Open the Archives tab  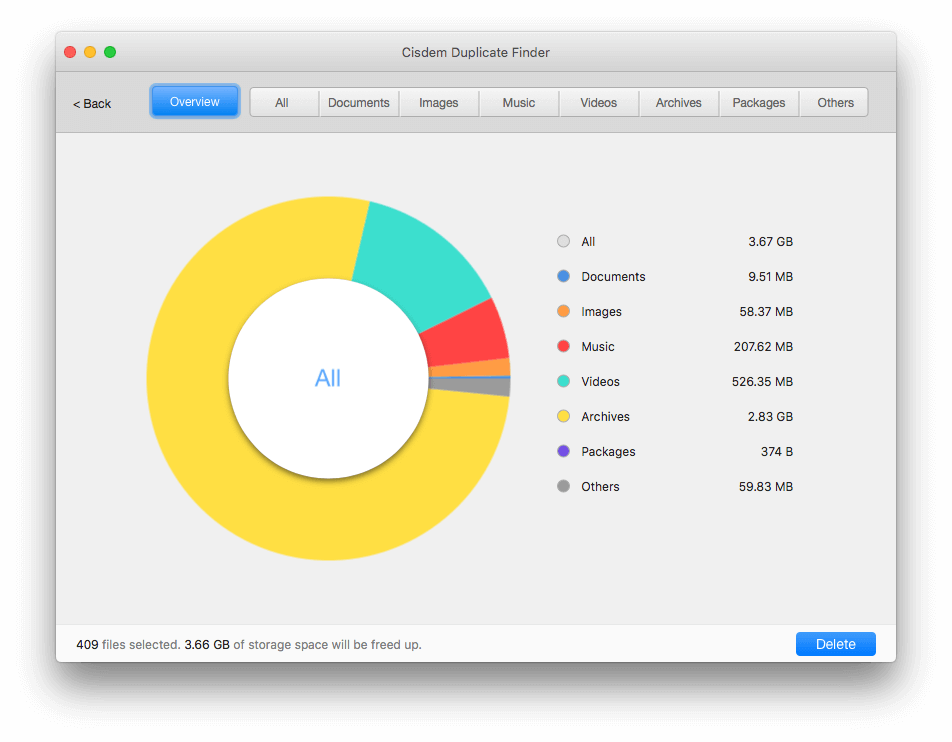679,103
